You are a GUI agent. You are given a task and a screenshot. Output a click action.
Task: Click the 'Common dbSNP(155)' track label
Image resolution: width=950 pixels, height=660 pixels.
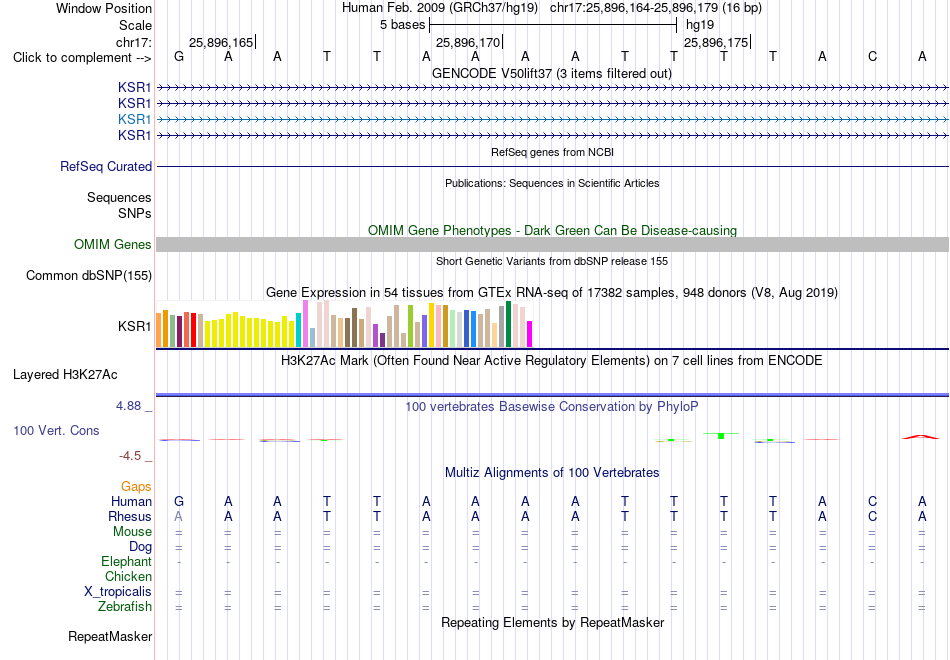tap(89, 276)
